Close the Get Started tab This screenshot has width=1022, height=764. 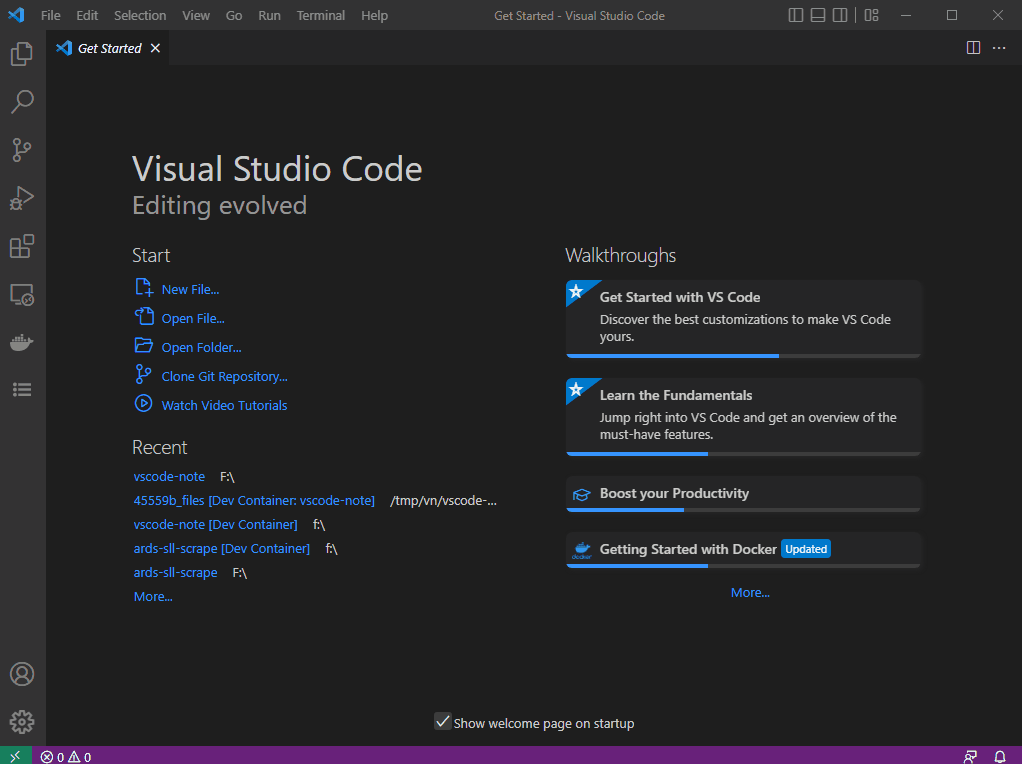tap(155, 48)
